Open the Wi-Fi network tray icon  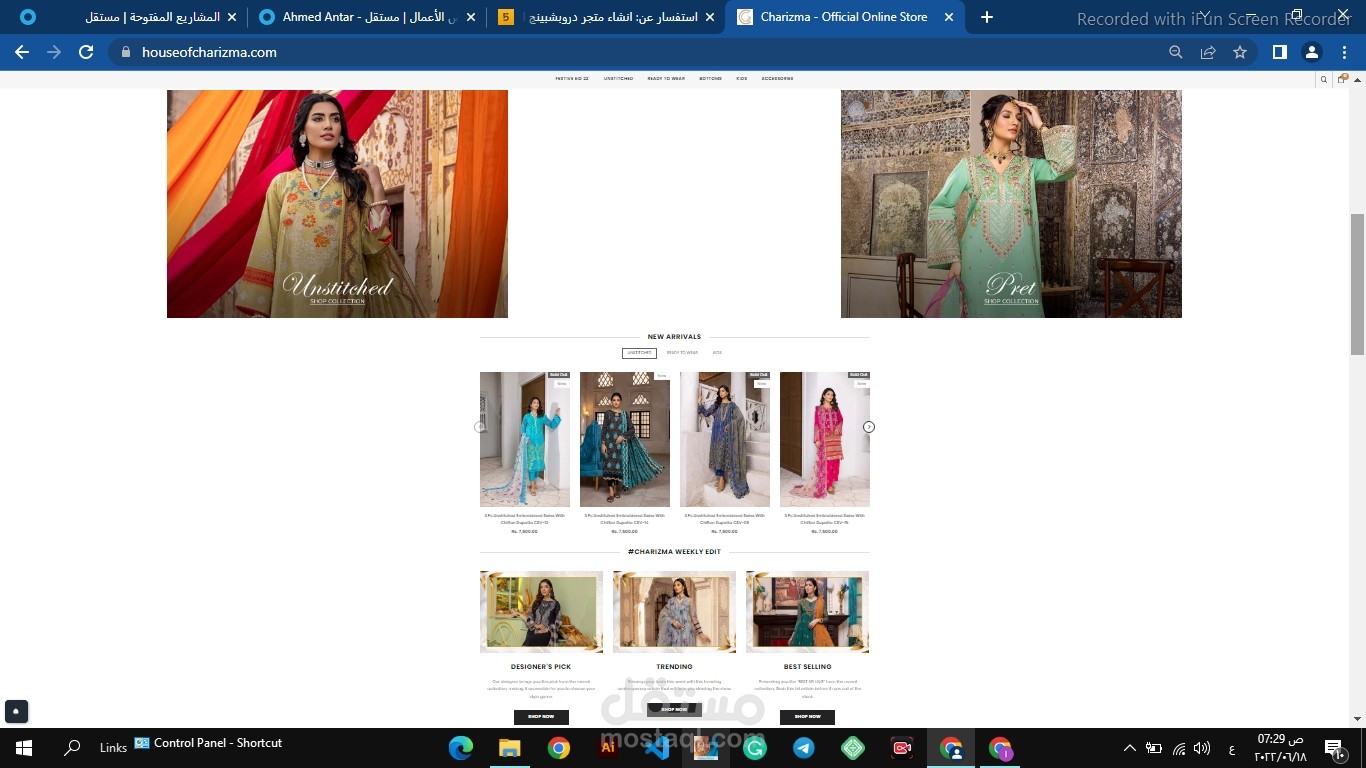[1178, 748]
